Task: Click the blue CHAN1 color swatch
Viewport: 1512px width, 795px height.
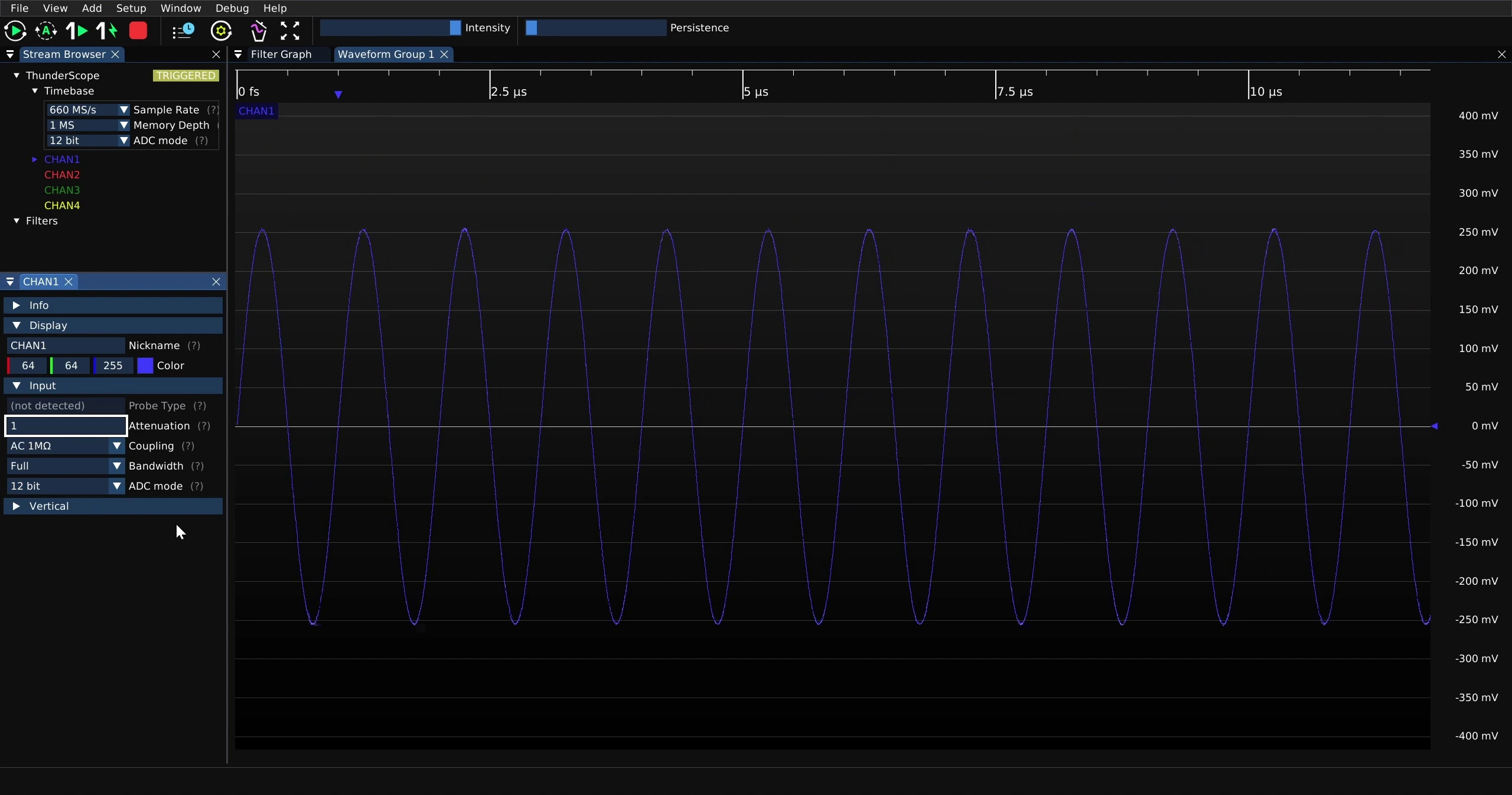Action: coord(145,366)
